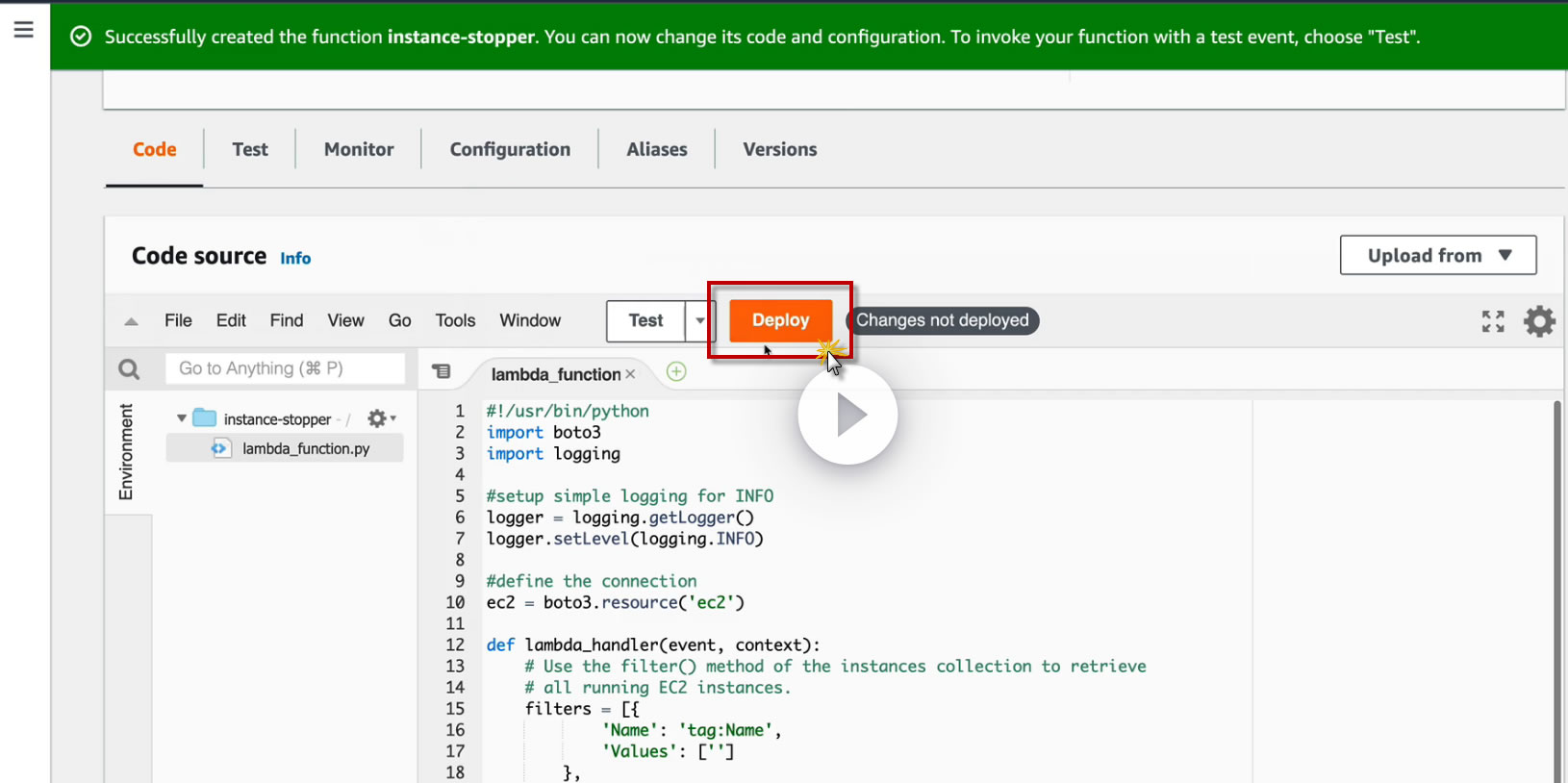Viewport: 1568px width, 783px height.
Task: Click the search magnifier icon
Action: (x=129, y=369)
